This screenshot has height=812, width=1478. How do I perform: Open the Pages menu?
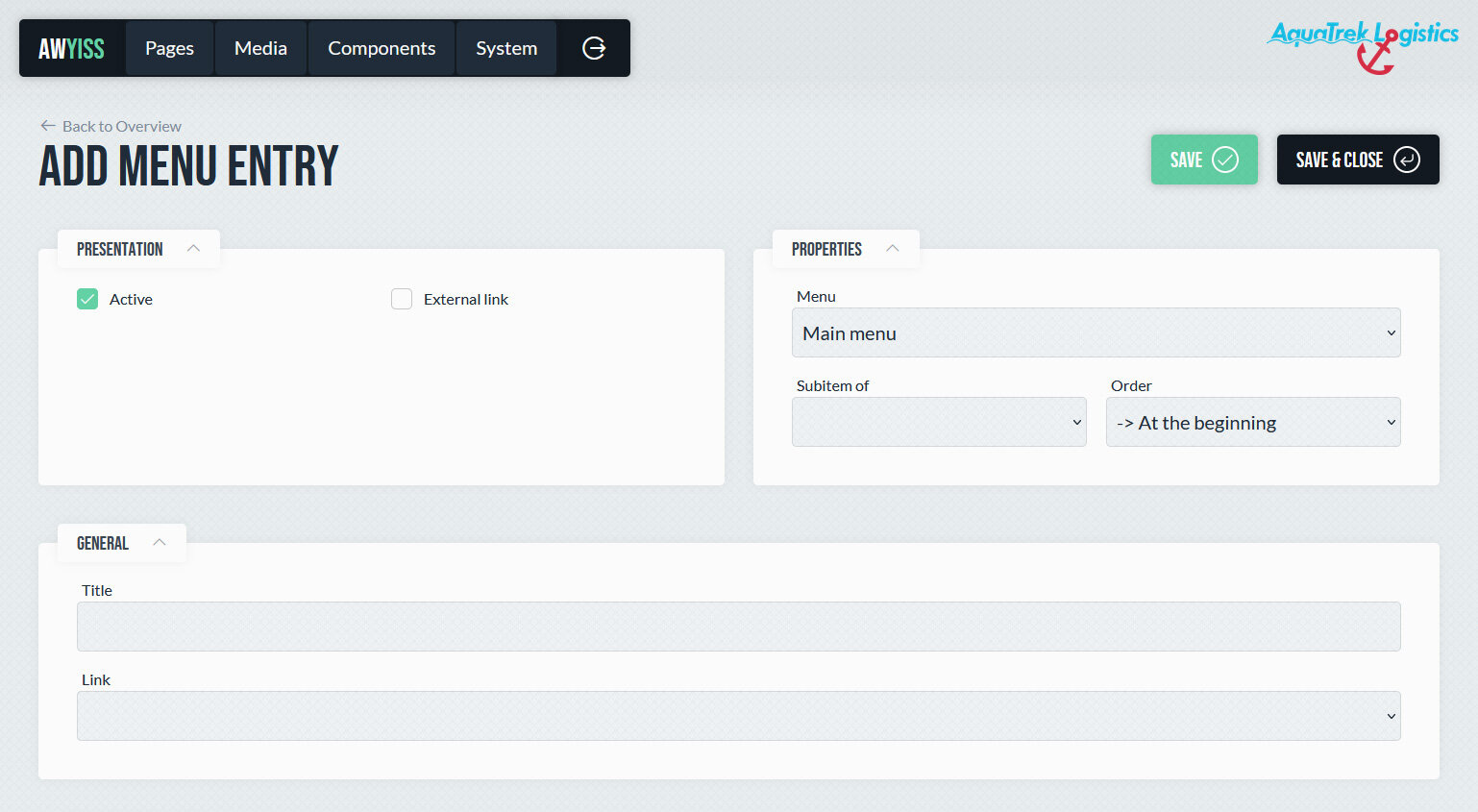169,48
